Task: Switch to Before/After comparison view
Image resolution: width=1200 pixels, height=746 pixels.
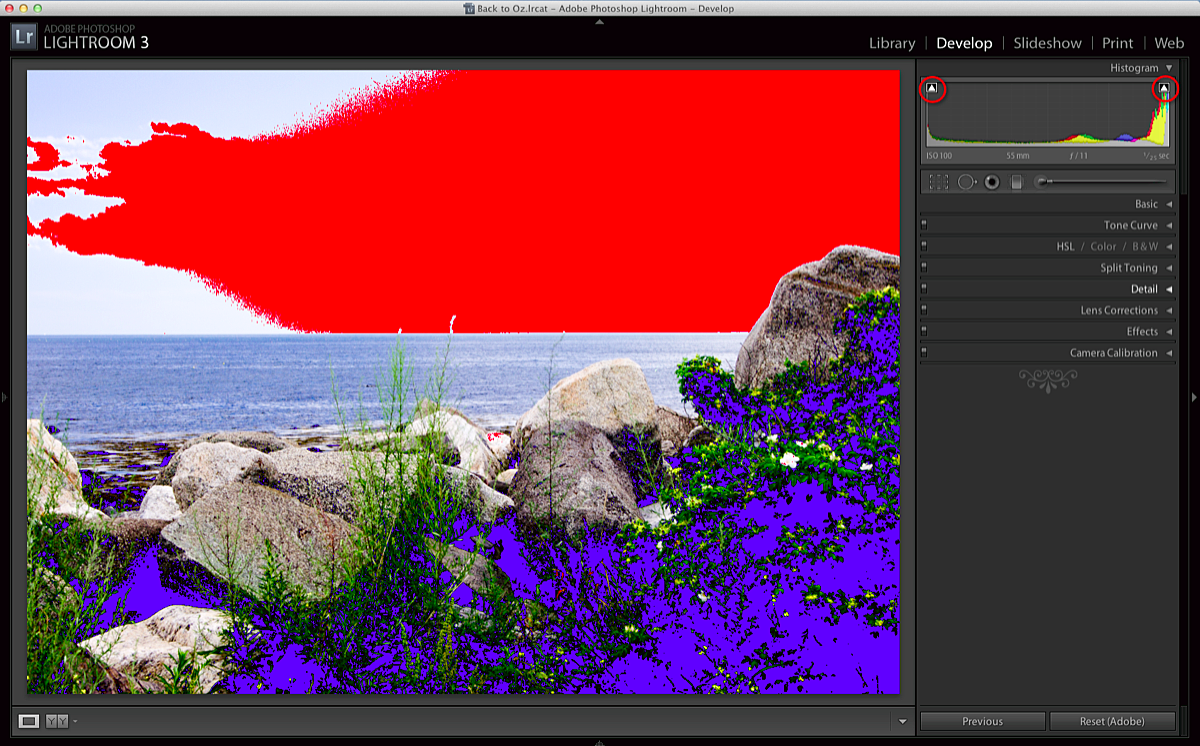Action: click(57, 721)
